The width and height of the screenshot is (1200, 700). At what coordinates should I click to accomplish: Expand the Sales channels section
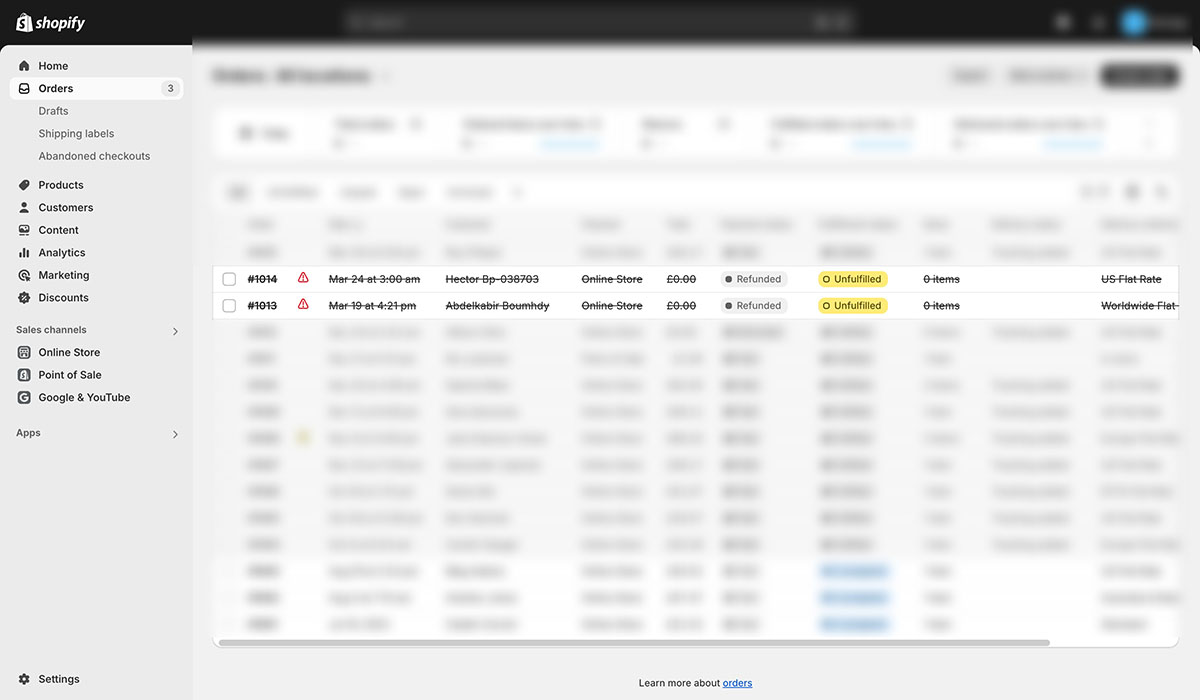(175, 330)
